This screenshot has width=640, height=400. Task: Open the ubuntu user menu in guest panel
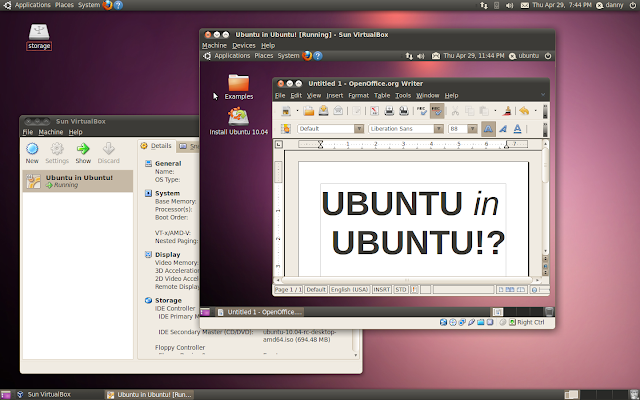(524, 56)
